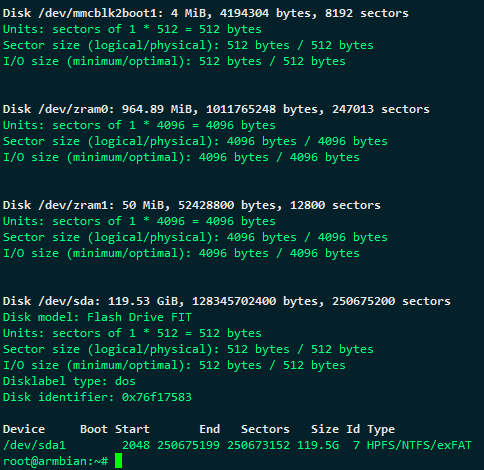Click the 'Start' column header
Image resolution: width=484 pixels, height=470 pixels.
pyautogui.click(x=132, y=429)
